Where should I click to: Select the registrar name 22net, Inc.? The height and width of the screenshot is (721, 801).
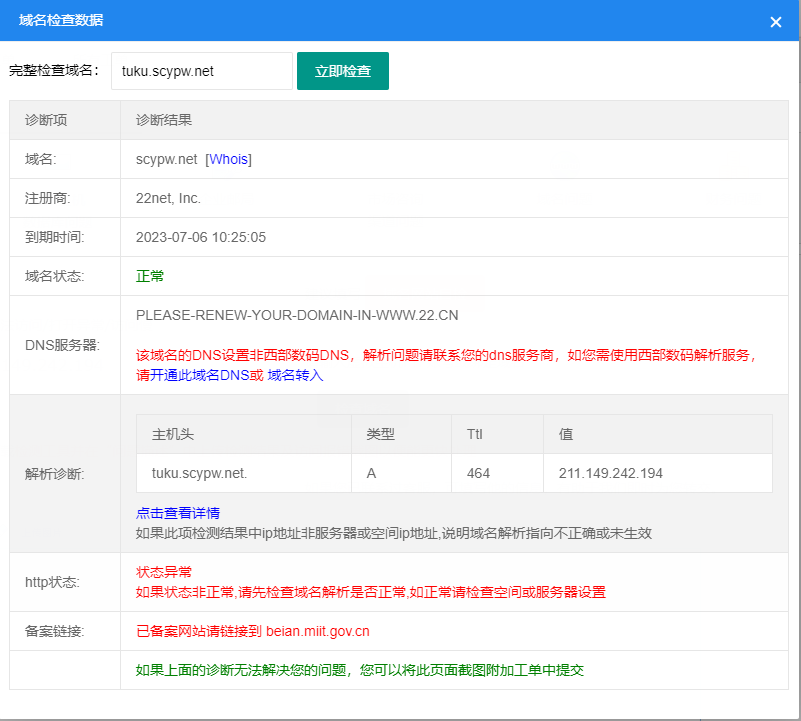pos(168,198)
